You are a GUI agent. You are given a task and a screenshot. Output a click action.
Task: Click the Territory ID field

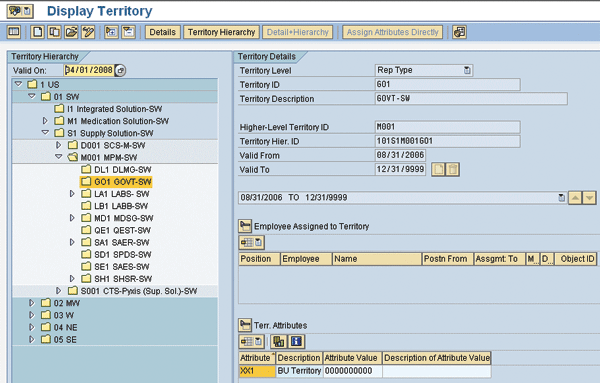447,84
